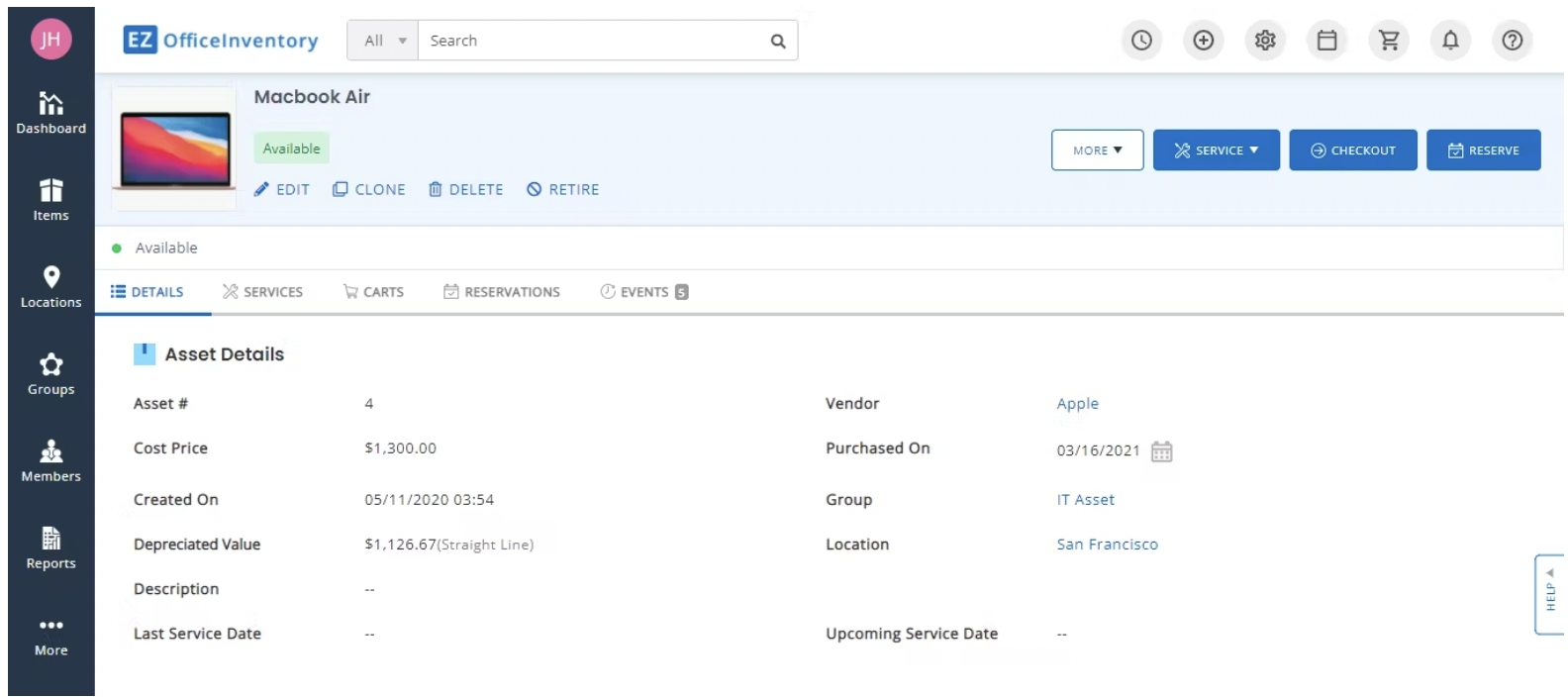Click the Purchased On calendar picker icon

pos(1161,451)
